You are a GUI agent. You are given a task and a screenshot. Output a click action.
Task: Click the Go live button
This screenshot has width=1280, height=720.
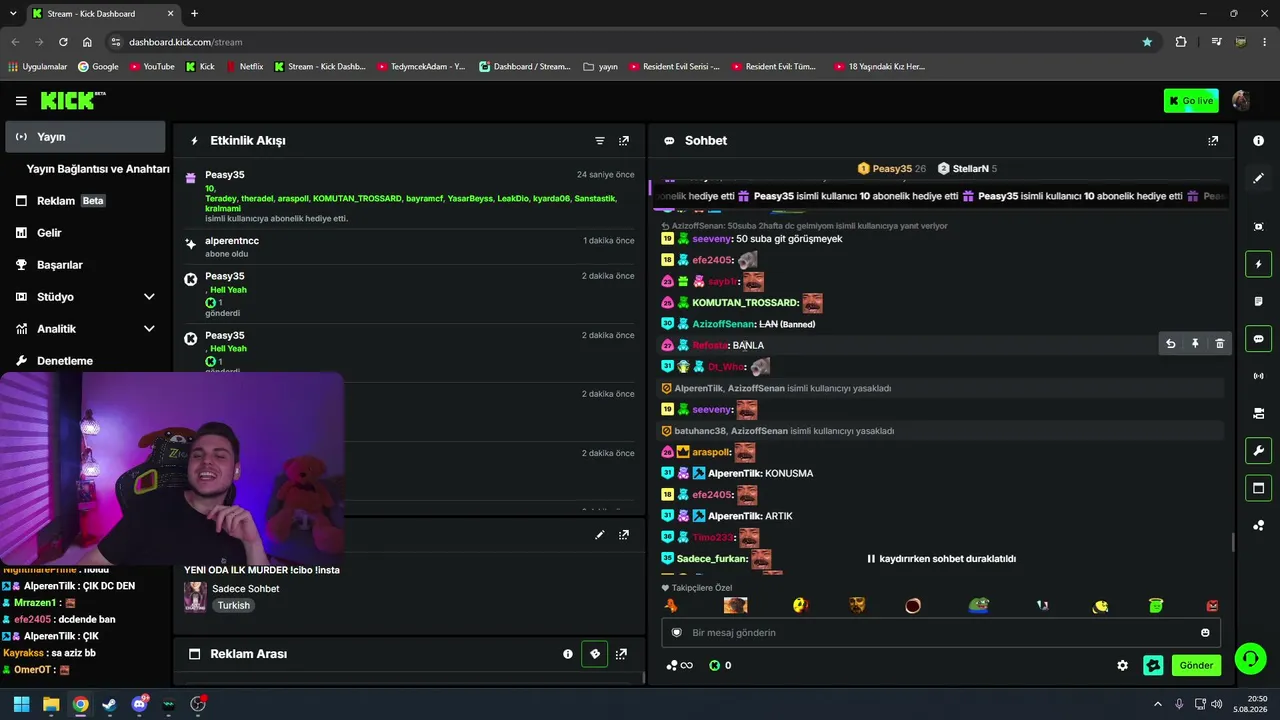pos(1191,101)
